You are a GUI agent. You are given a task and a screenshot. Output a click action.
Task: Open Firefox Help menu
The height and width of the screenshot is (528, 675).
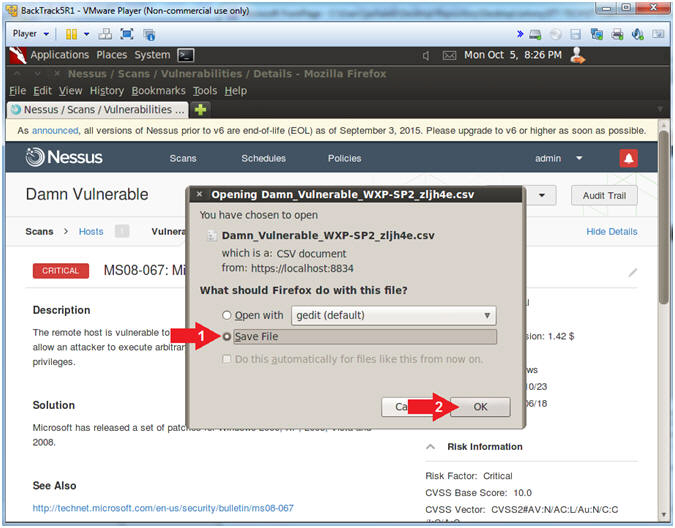(x=236, y=91)
